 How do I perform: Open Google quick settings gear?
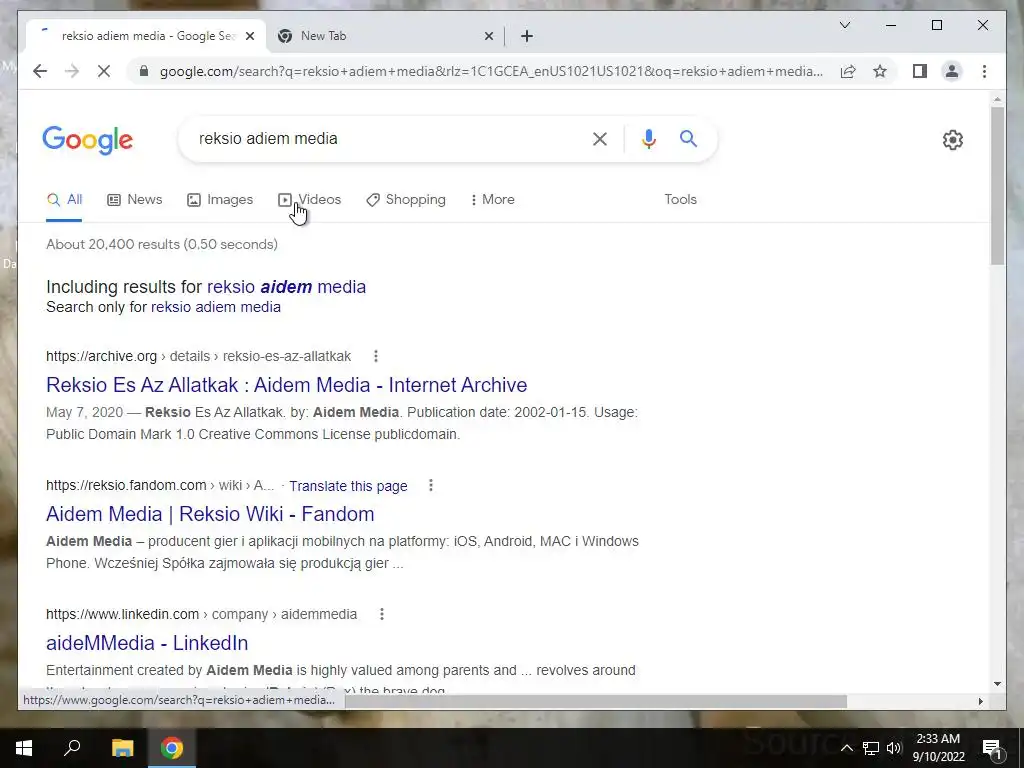coord(953,140)
